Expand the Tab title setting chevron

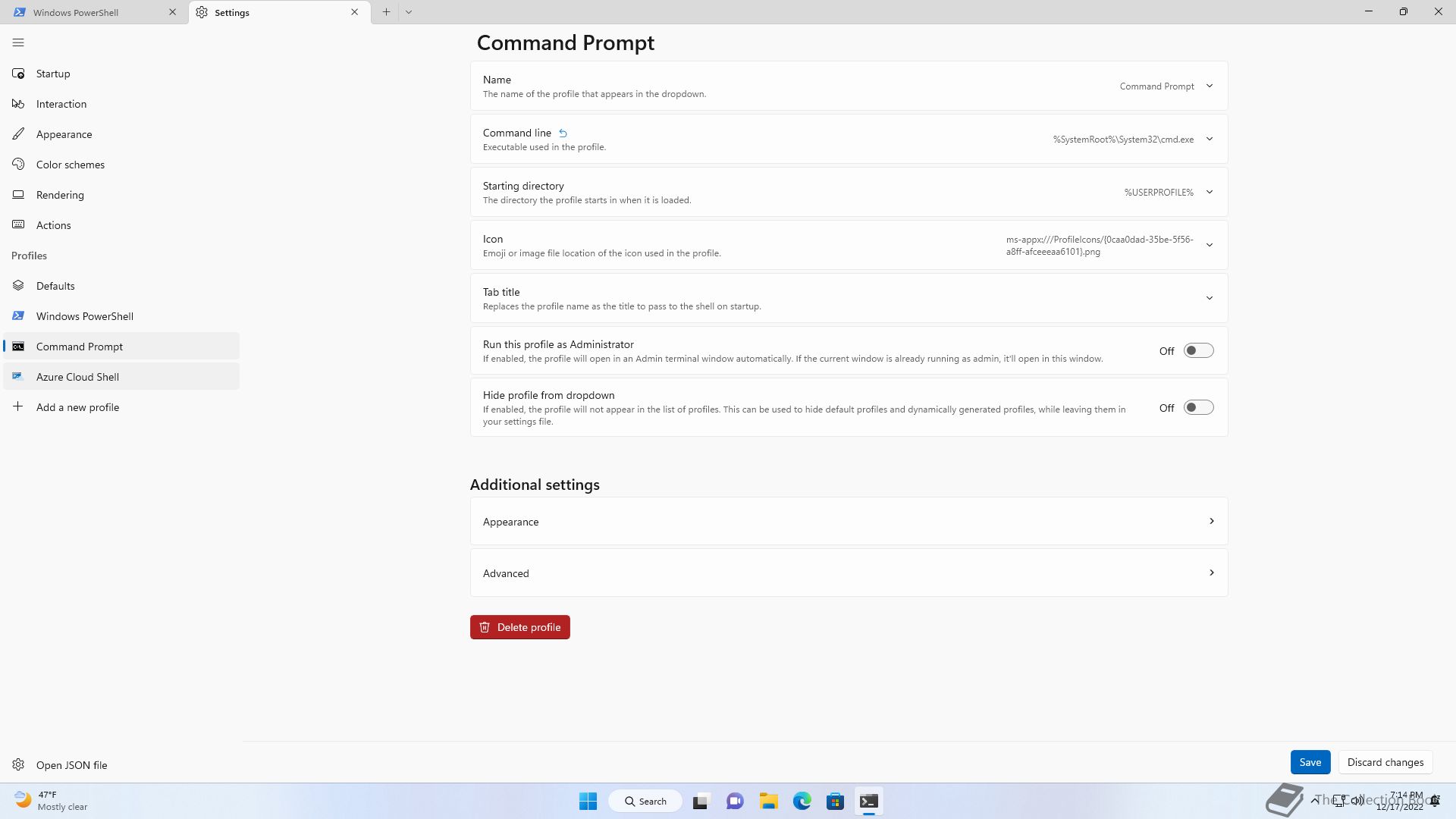tap(1210, 298)
